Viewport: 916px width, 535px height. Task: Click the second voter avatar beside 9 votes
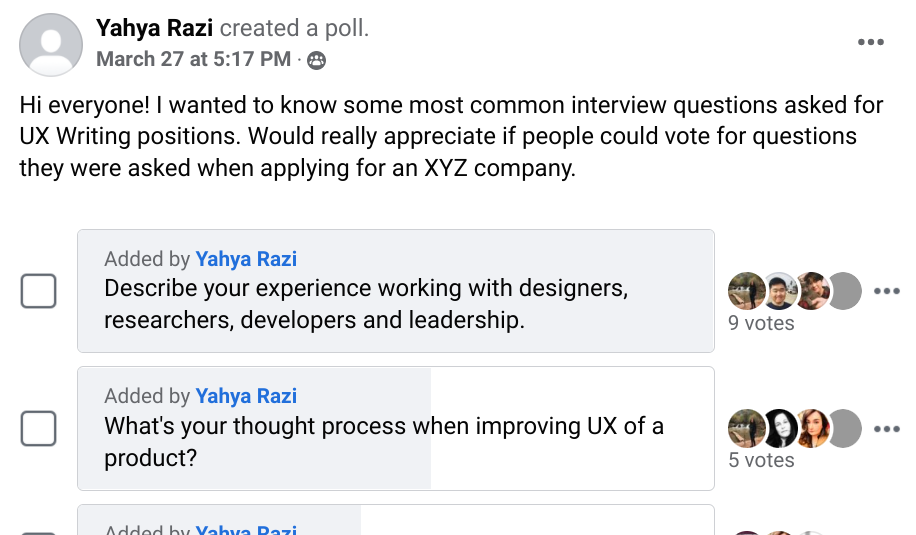point(779,291)
